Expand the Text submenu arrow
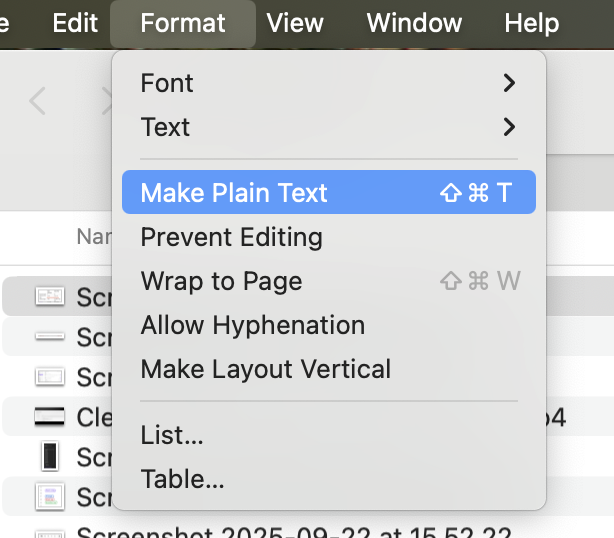Viewport: 614px width, 538px height. point(509,127)
